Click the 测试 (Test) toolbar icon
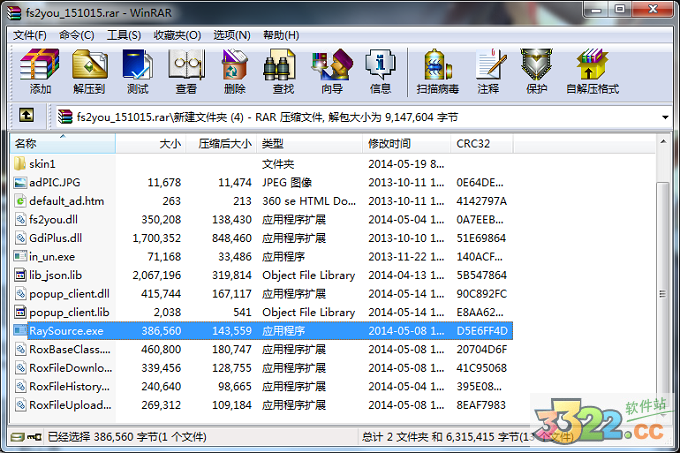 point(137,65)
